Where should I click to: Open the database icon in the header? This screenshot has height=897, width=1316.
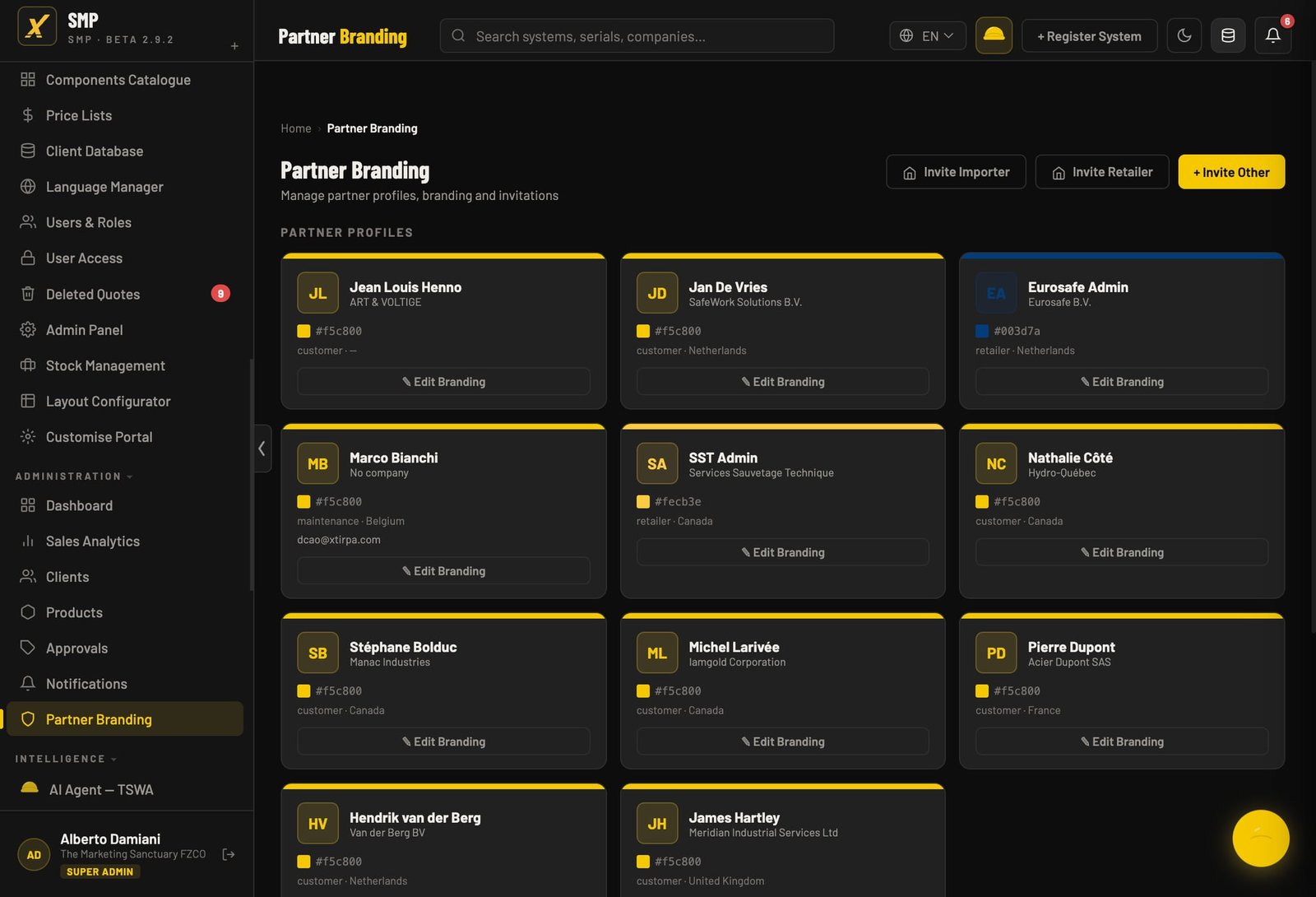pyautogui.click(x=1228, y=35)
